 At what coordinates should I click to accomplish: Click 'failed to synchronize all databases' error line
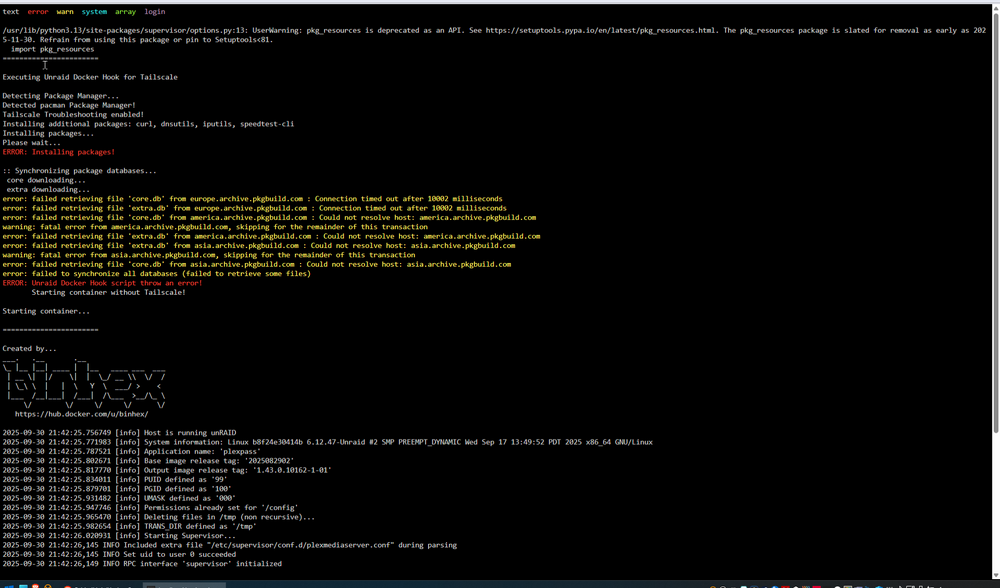(x=157, y=274)
